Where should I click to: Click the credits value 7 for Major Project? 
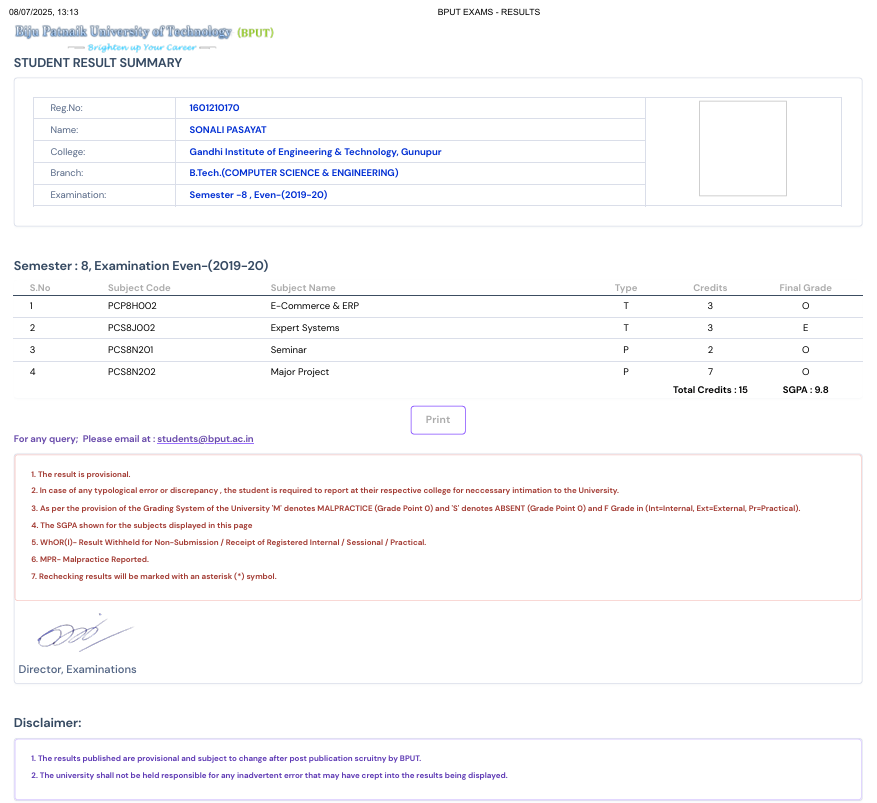(710, 372)
